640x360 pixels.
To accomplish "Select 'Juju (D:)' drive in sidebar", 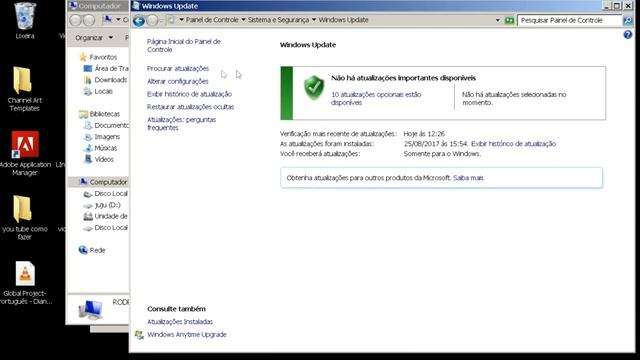I will tap(107, 205).
